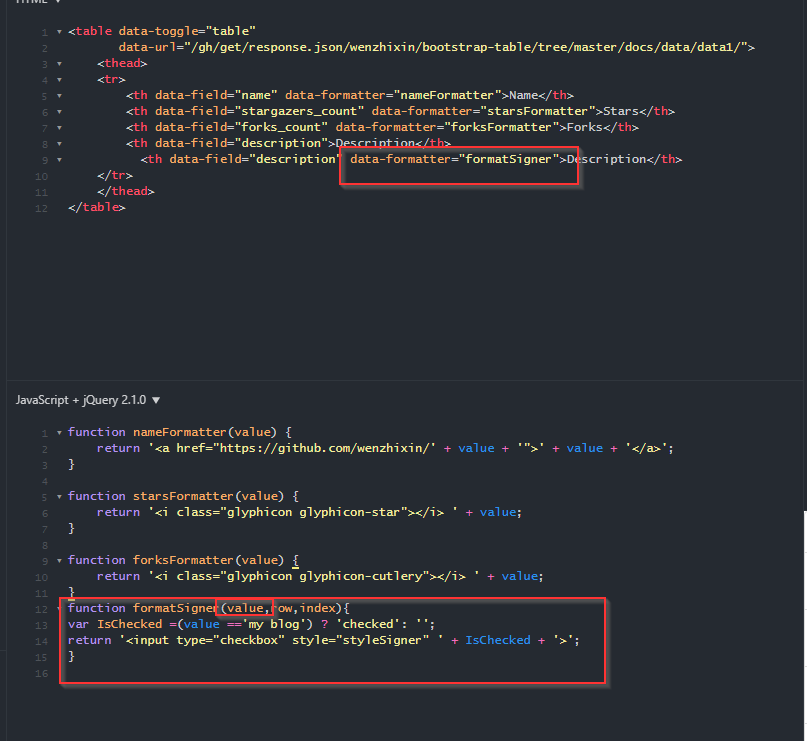This screenshot has width=807, height=741.
Task: Collapse the nameFormatter function fold arrow
Action: (x=60, y=431)
